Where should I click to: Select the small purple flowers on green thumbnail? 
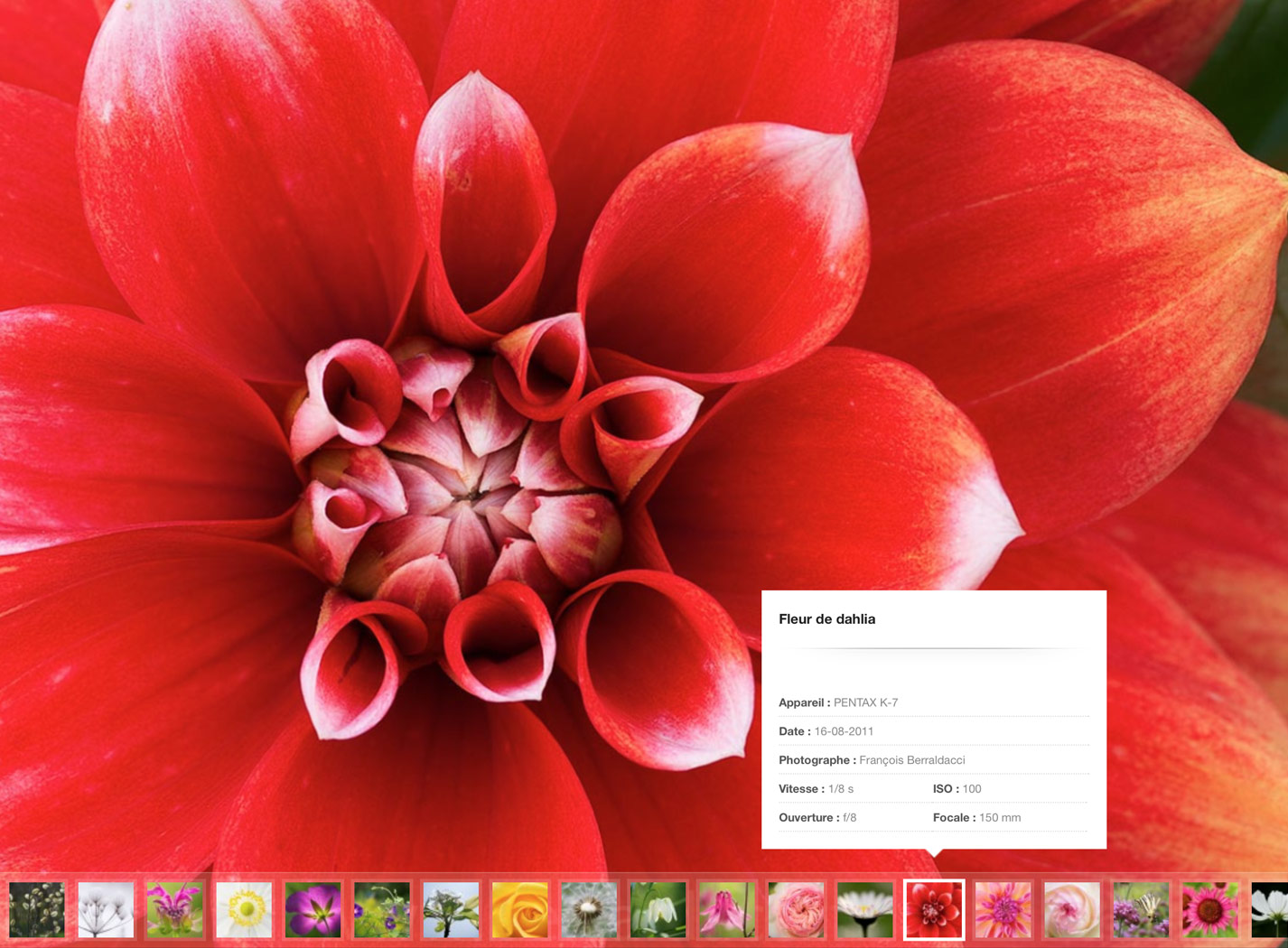click(x=382, y=909)
